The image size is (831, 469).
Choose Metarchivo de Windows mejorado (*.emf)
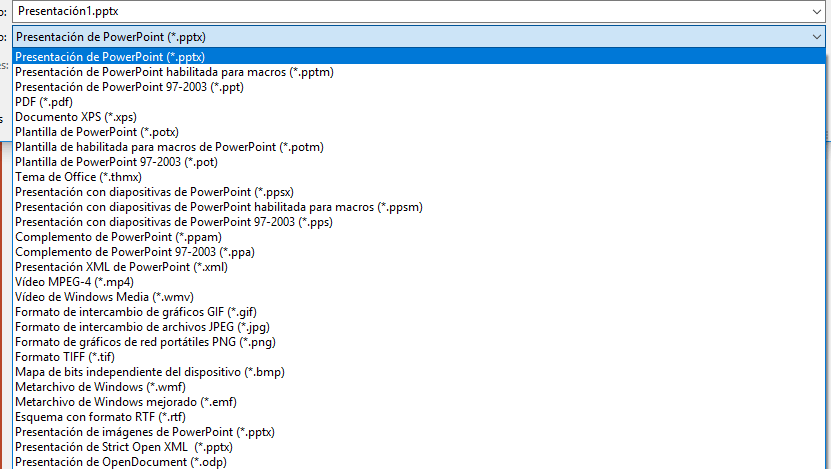pyautogui.click(x=419, y=402)
